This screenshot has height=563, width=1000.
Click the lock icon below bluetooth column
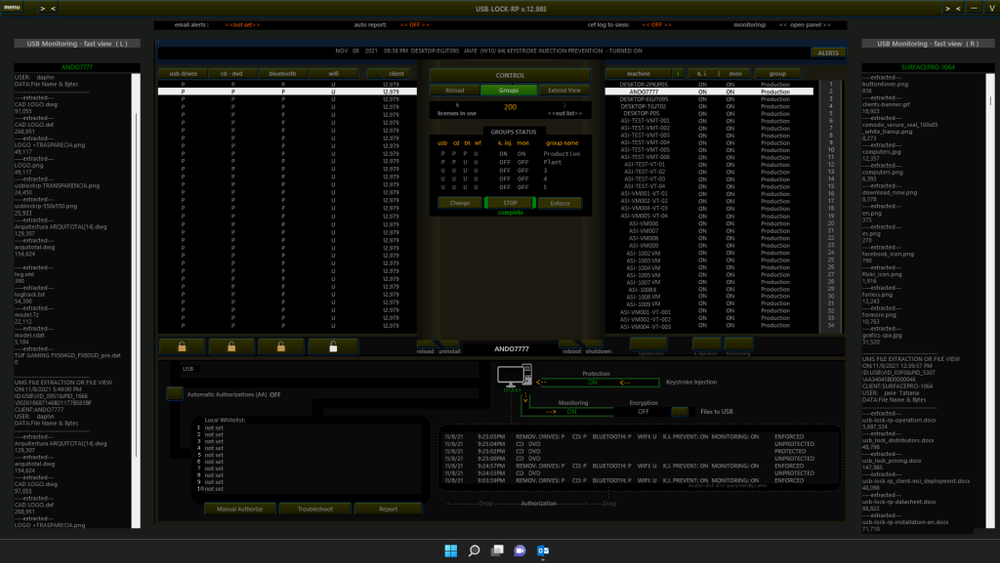[x=281, y=346]
